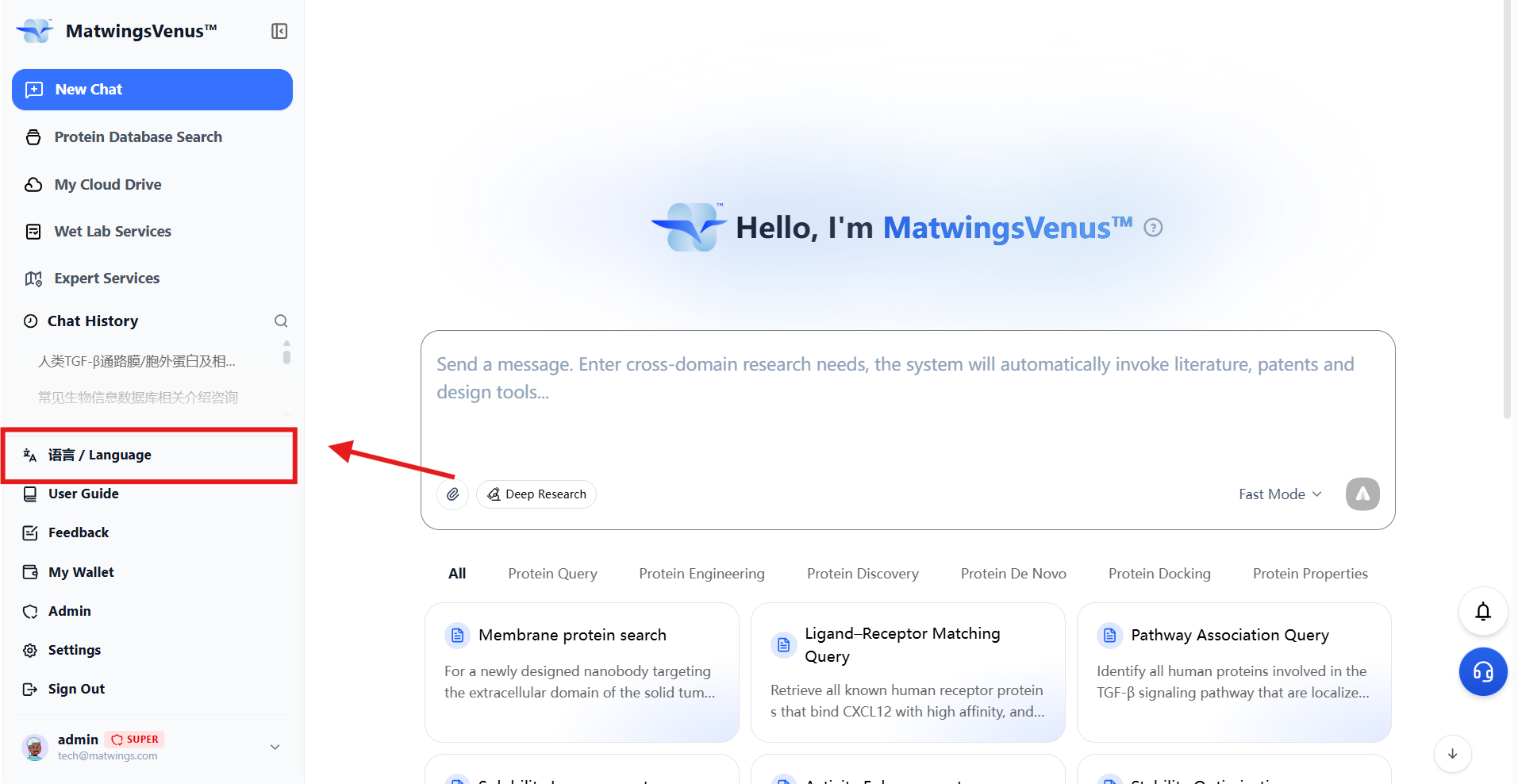This screenshot has width=1518, height=784.
Task: Collapse the sidebar panel icon
Action: [x=279, y=31]
